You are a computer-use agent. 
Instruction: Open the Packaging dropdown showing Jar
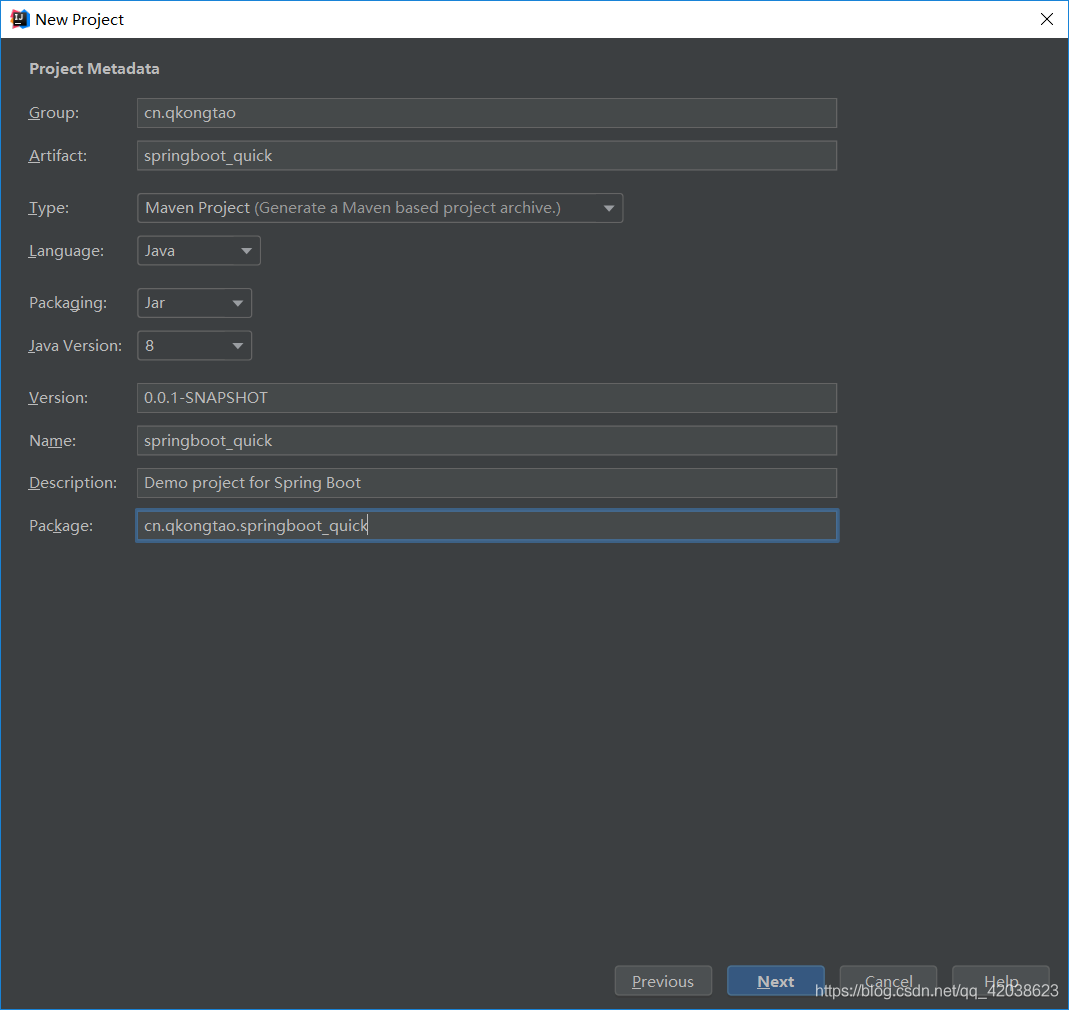[194, 303]
